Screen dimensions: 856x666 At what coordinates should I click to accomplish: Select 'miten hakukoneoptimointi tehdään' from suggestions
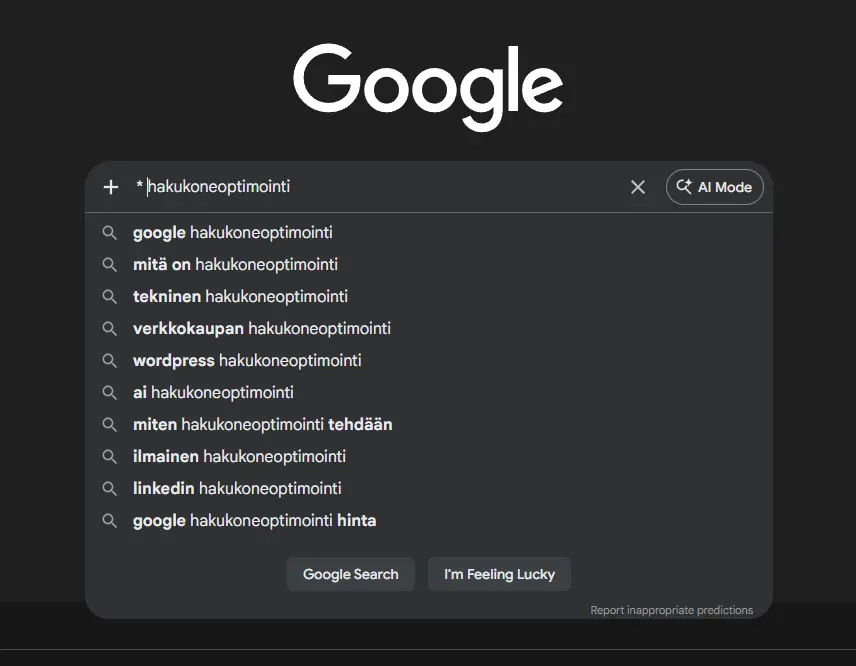tap(263, 424)
